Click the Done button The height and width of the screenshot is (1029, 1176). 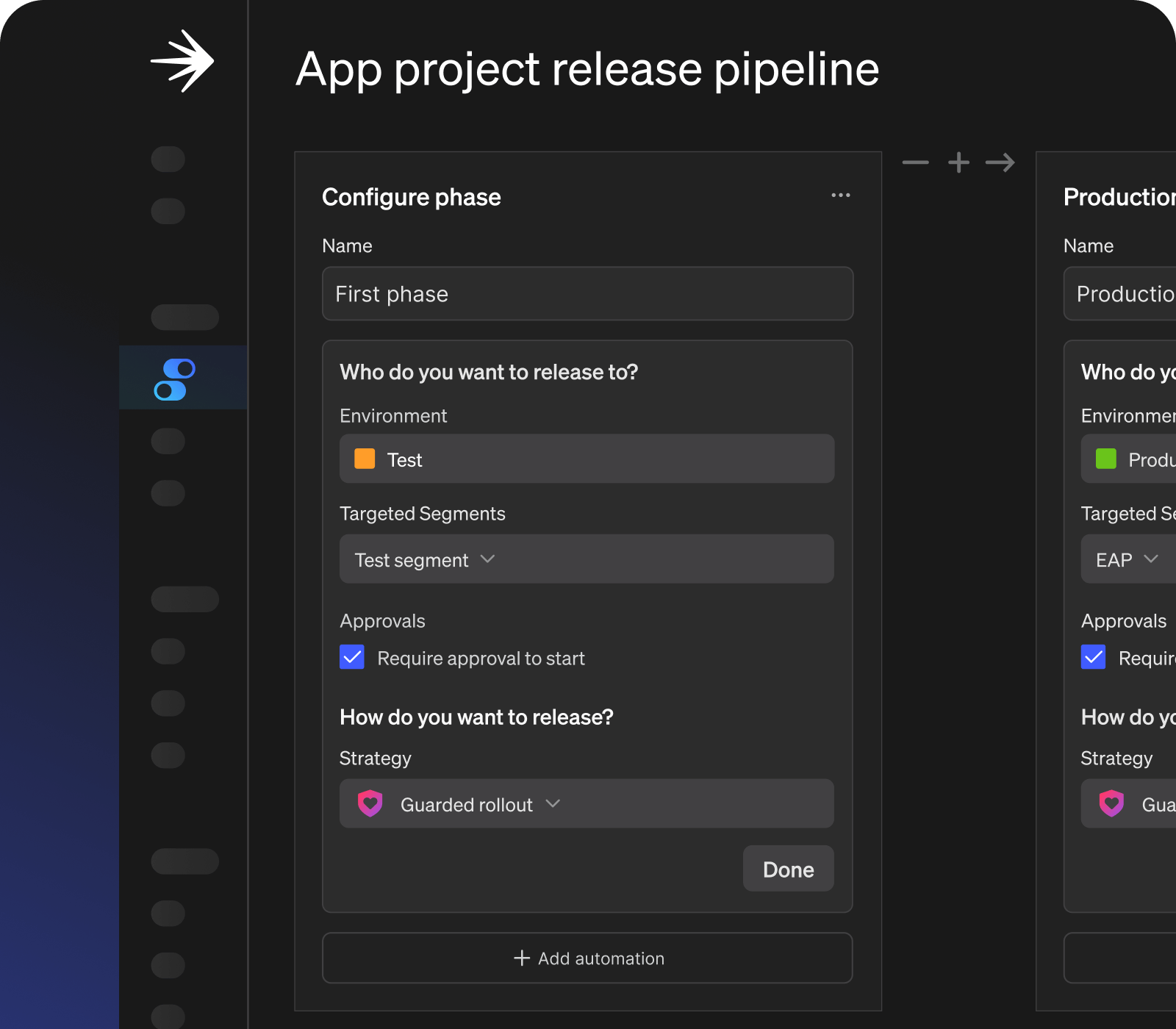coord(788,869)
